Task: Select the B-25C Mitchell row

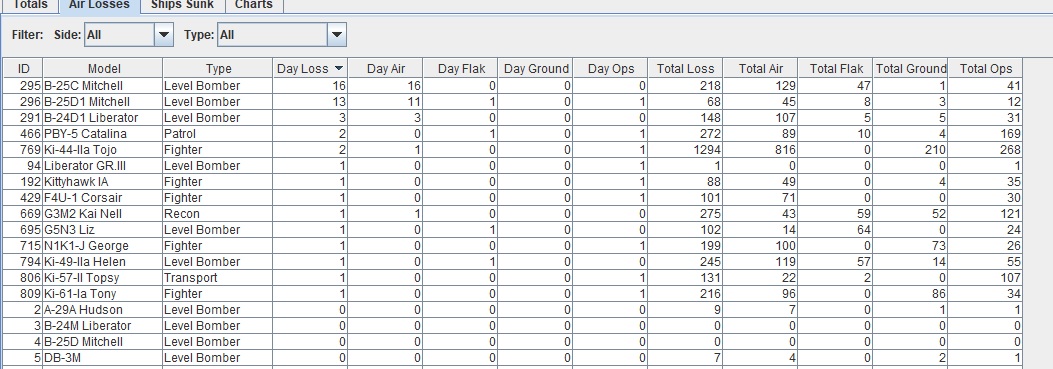Action: point(513,86)
